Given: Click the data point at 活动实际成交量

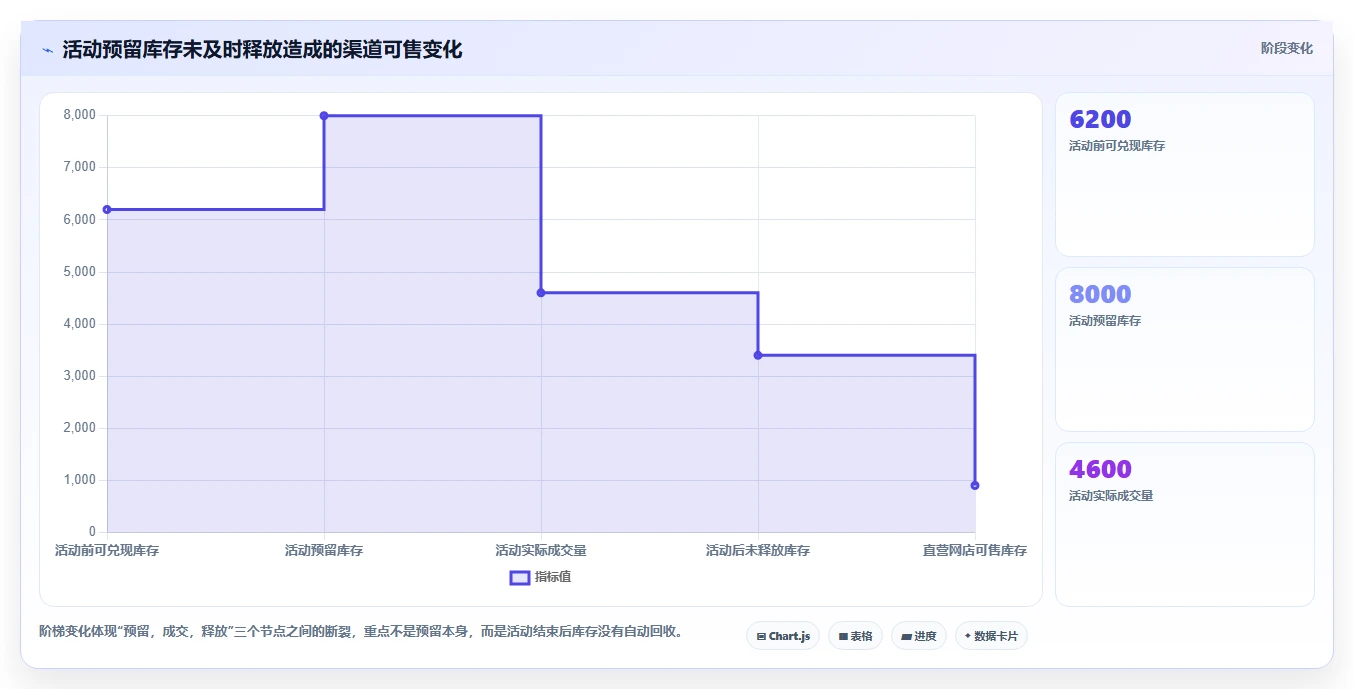Looking at the screenshot, I should pos(541,293).
